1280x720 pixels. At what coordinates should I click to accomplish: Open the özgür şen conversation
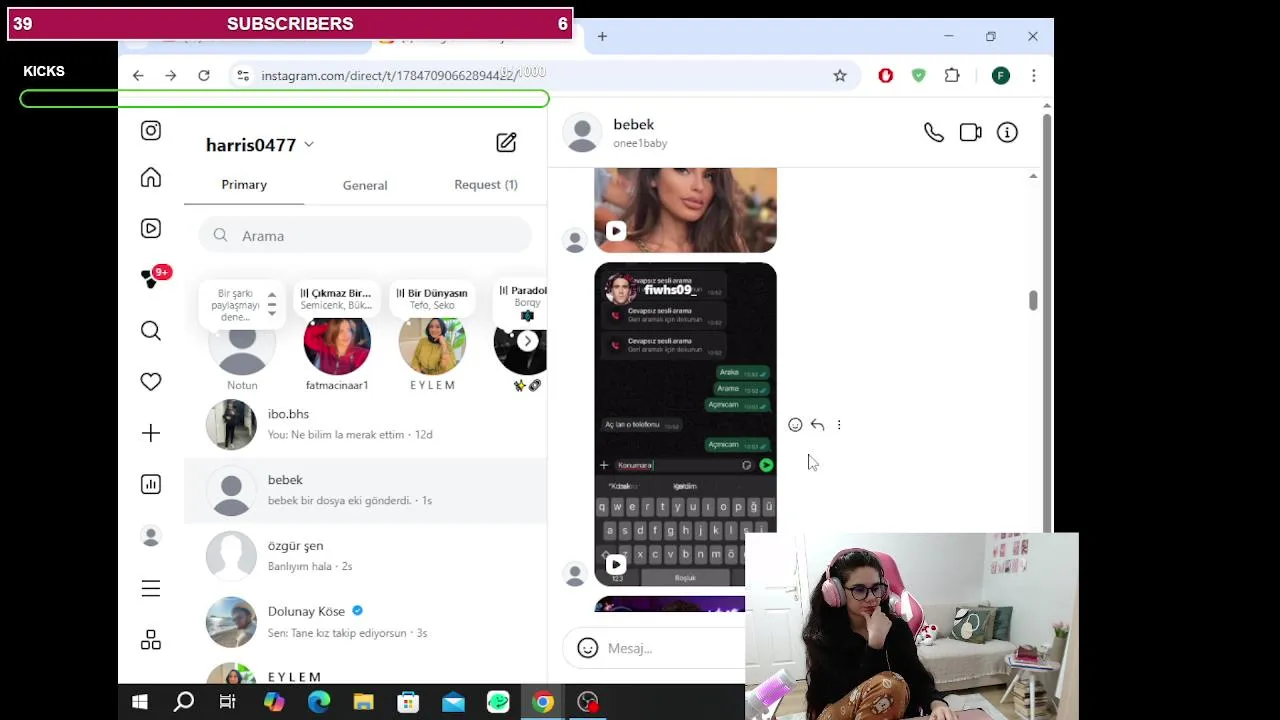365,556
